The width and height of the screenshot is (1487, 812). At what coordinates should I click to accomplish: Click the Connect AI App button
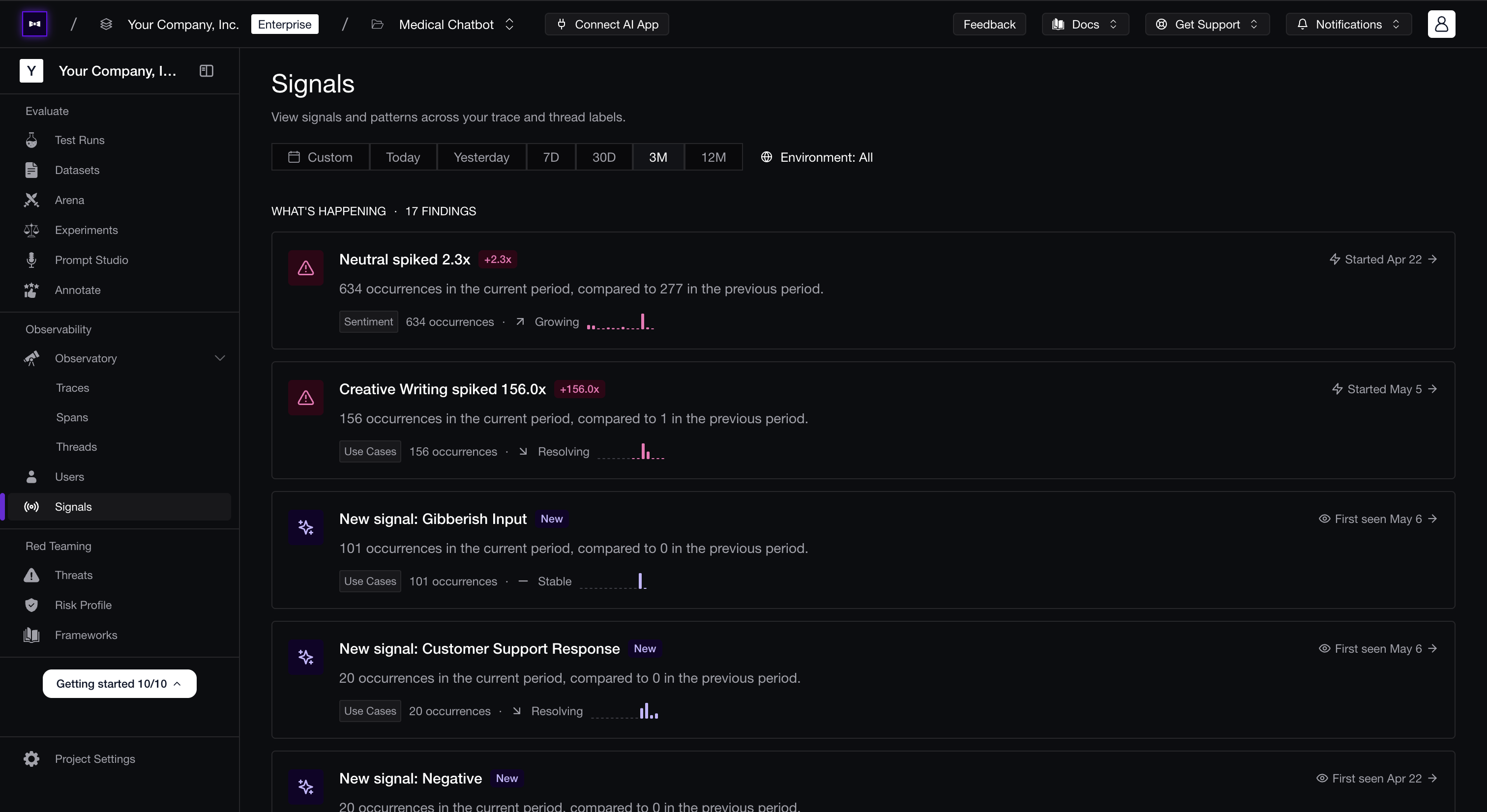pos(607,24)
